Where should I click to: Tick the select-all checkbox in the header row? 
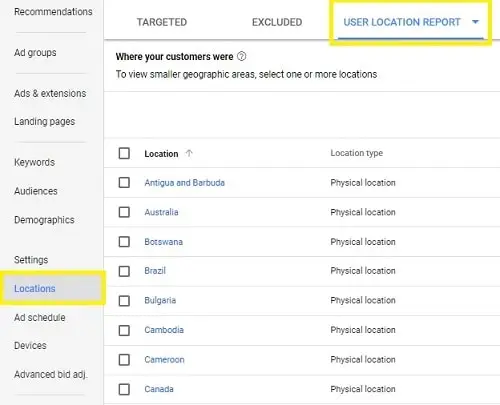(x=124, y=153)
